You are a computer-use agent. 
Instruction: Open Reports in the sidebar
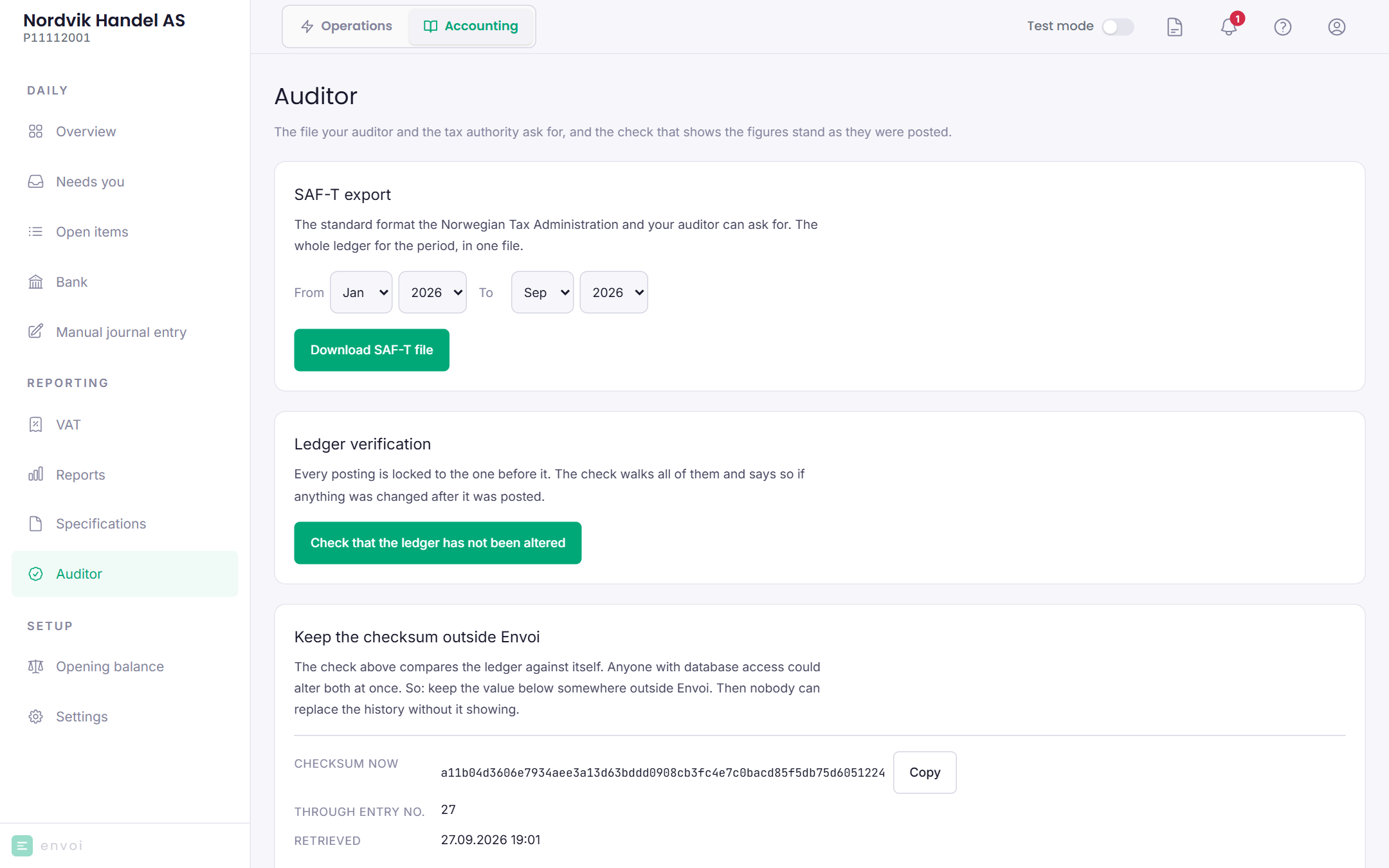[x=125, y=475]
